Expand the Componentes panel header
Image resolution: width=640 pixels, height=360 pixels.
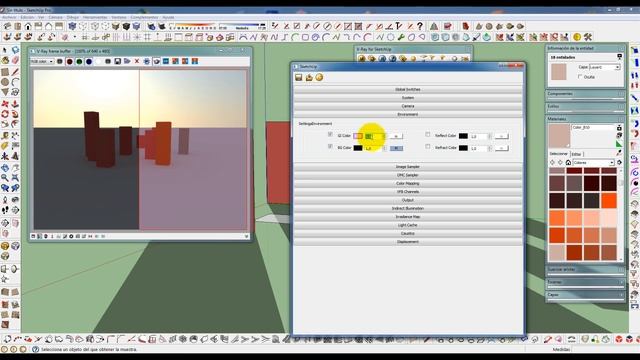585,94
